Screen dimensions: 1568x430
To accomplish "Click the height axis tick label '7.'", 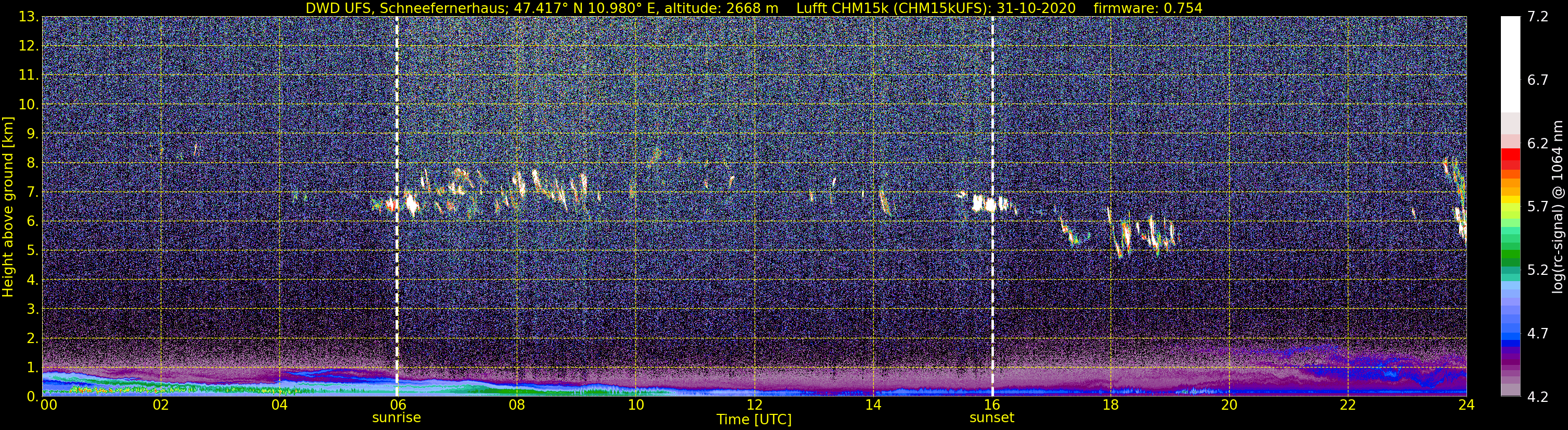I will [x=32, y=193].
